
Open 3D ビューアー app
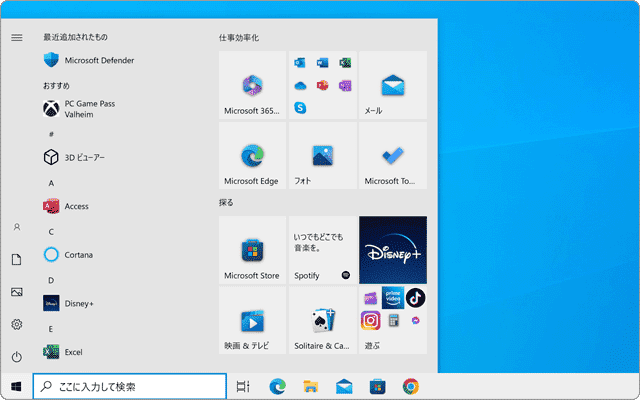pos(74,158)
